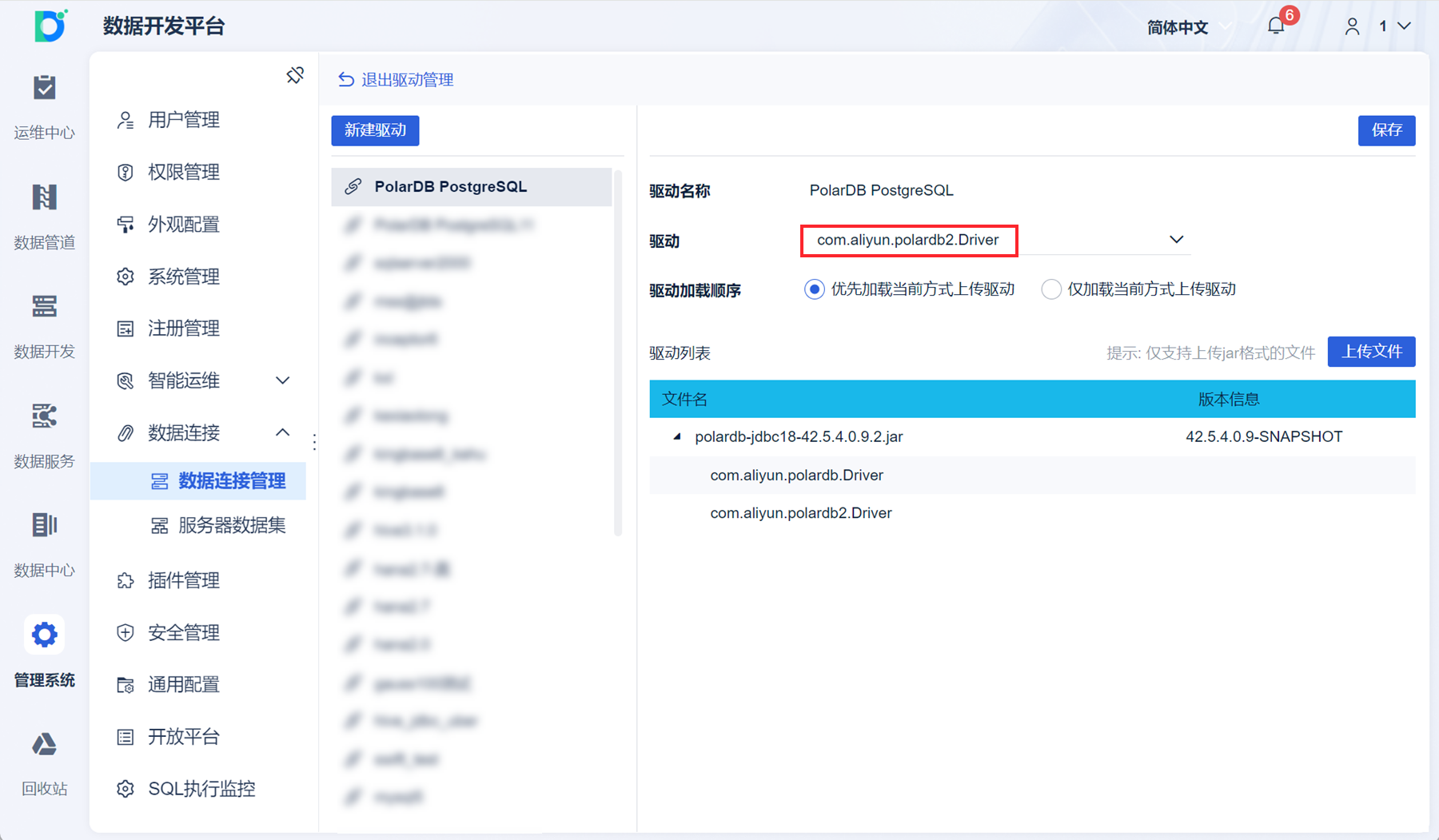Select the com.aliyun.polardb.Driver row
The width and height of the screenshot is (1439, 840).
tap(1032, 475)
